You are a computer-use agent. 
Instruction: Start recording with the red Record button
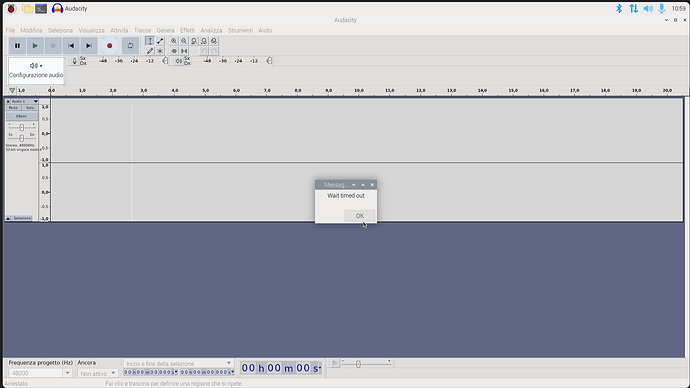pyautogui.click(x=110, y=45)
